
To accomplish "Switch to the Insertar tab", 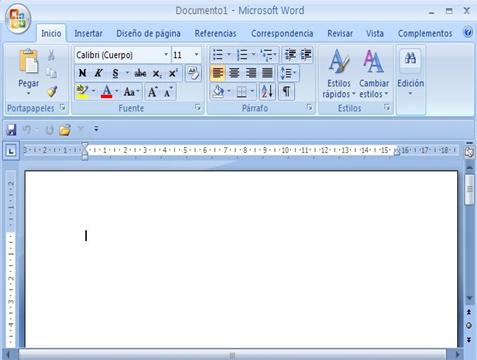I will tap(88, 33).
